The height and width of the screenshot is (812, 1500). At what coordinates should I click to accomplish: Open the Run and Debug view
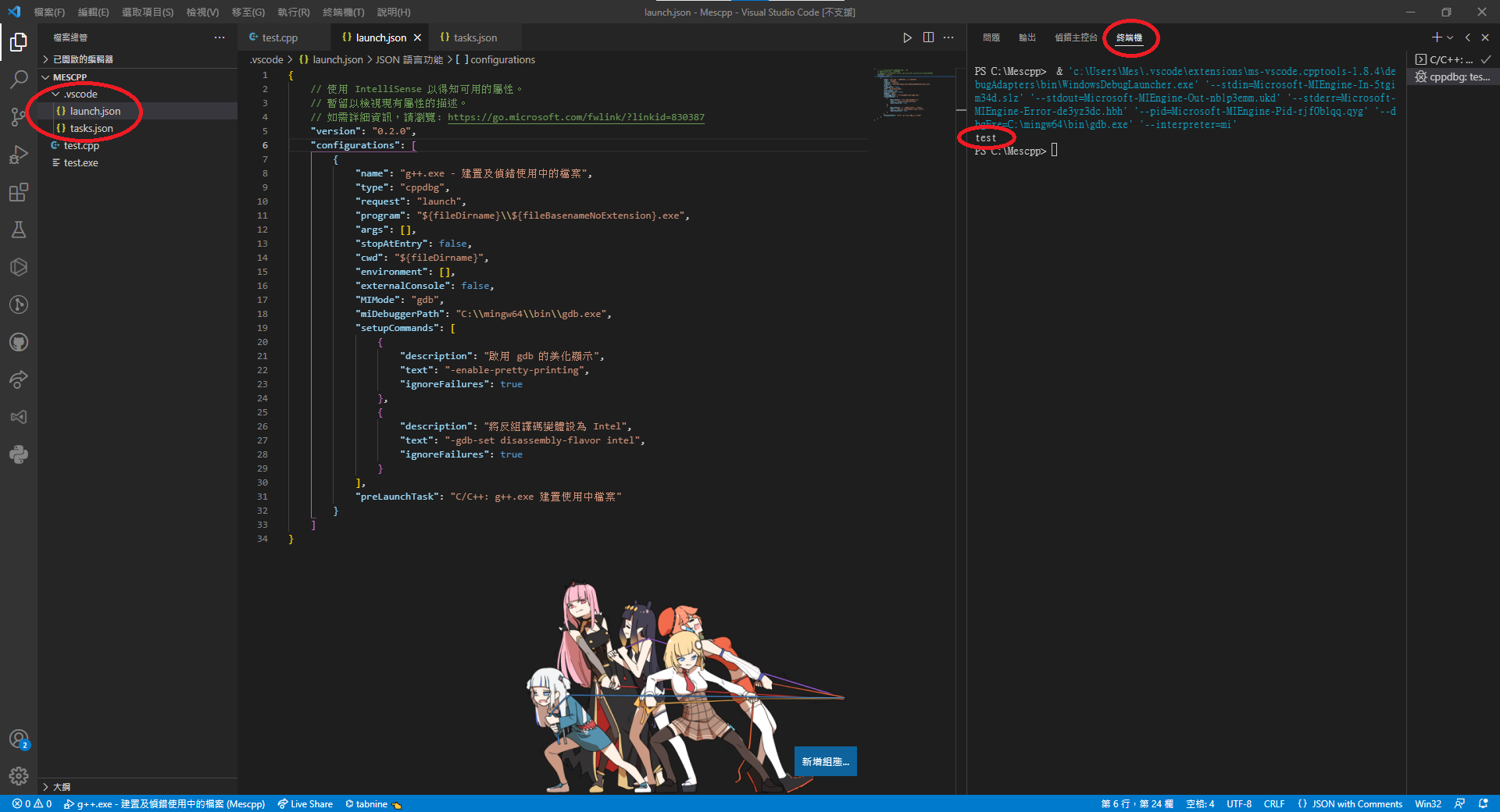19,154
